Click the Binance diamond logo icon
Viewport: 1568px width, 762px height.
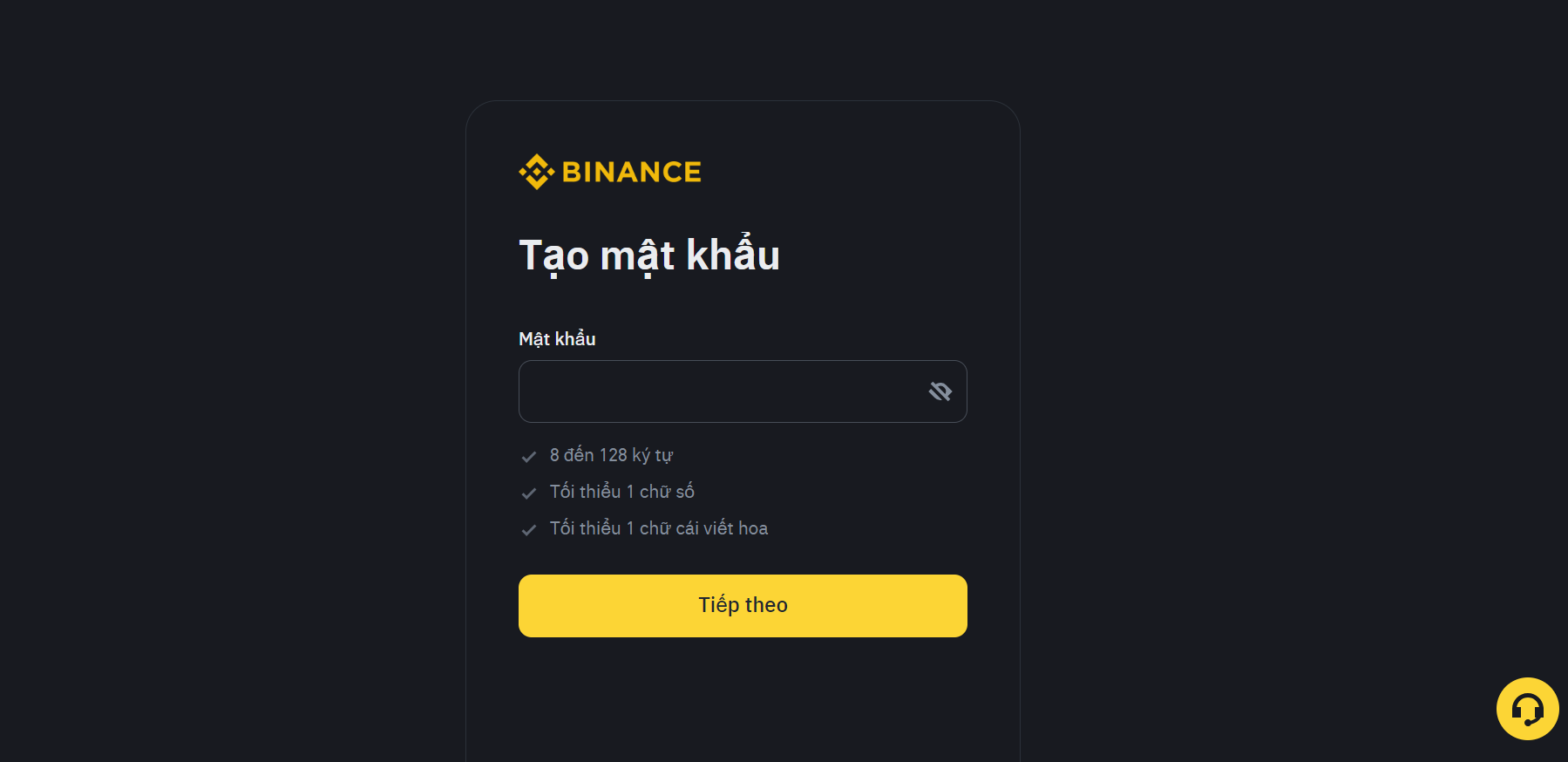(x=536, y=172)
